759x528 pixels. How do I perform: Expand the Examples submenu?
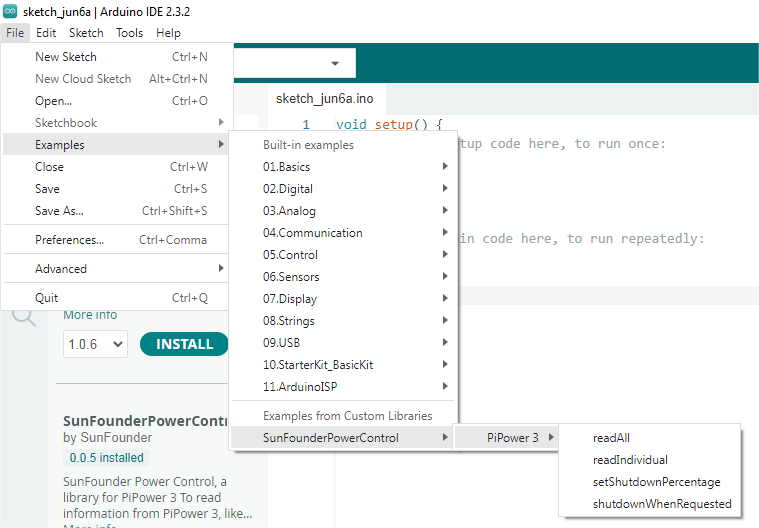(x=116, y=145)
